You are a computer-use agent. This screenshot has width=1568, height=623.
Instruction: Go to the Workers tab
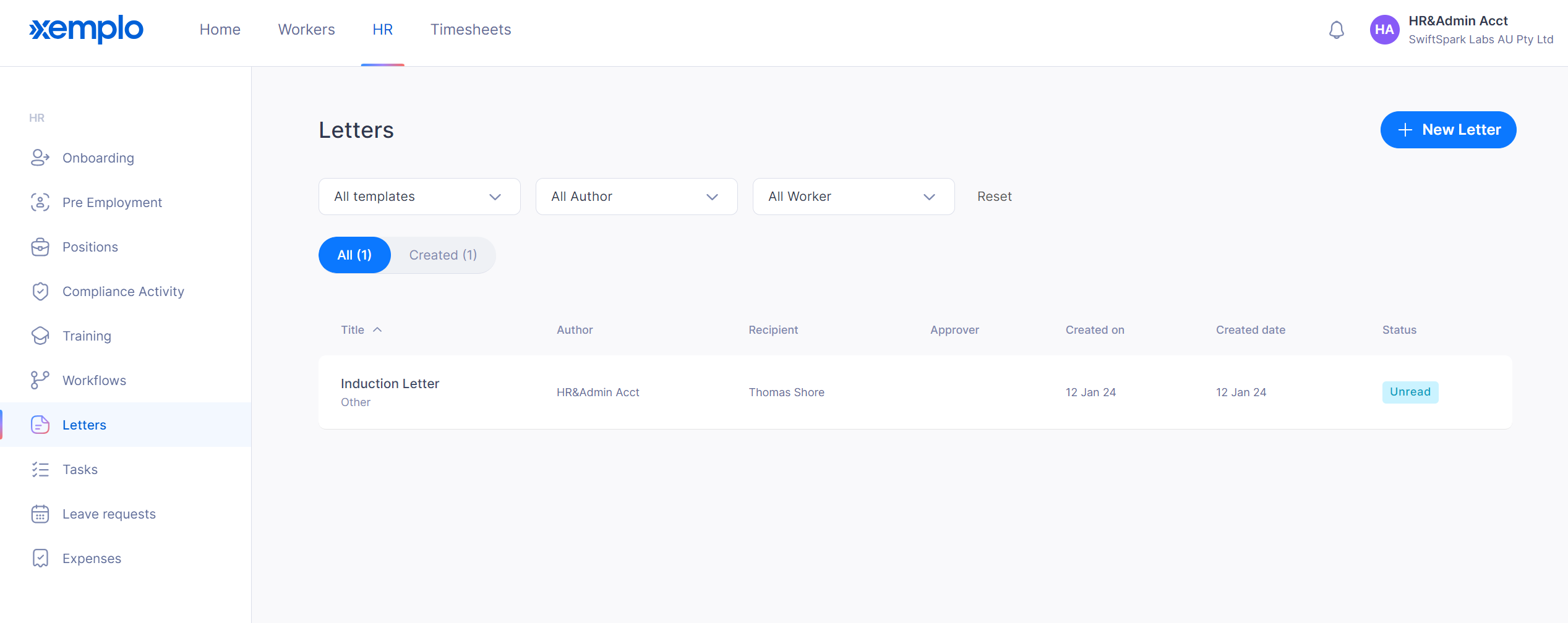click(306, 30)
